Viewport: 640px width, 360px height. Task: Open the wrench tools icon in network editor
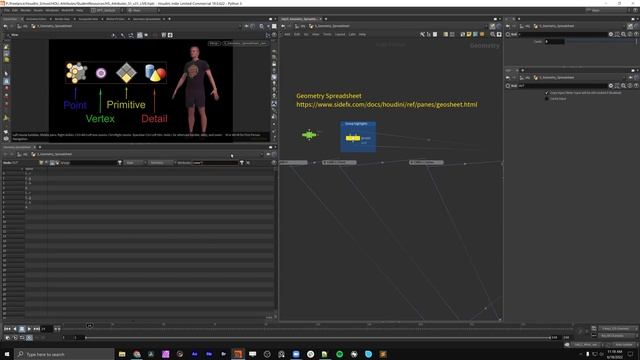(422, 35)
